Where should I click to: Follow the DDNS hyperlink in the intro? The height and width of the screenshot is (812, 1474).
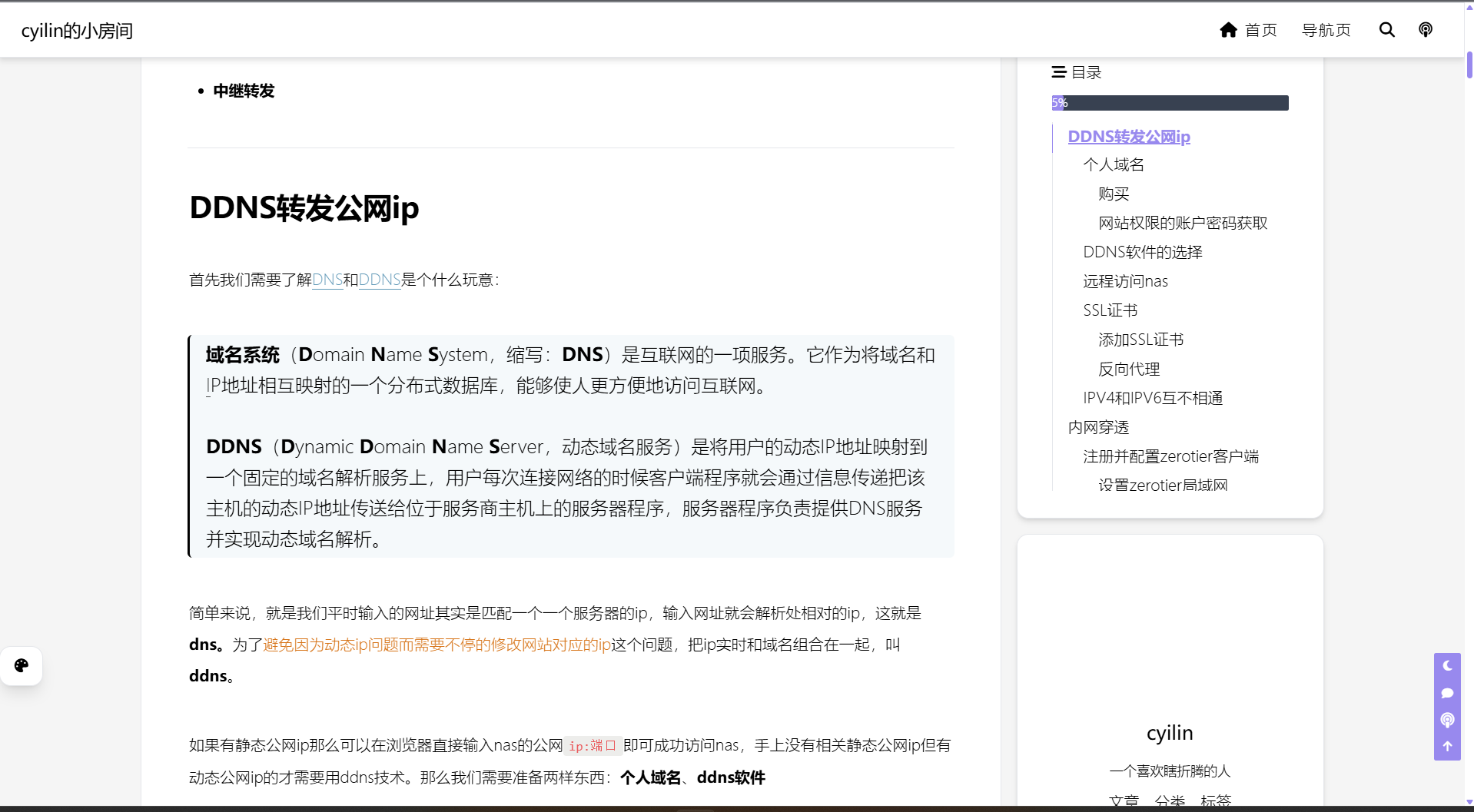pos(380,280)
